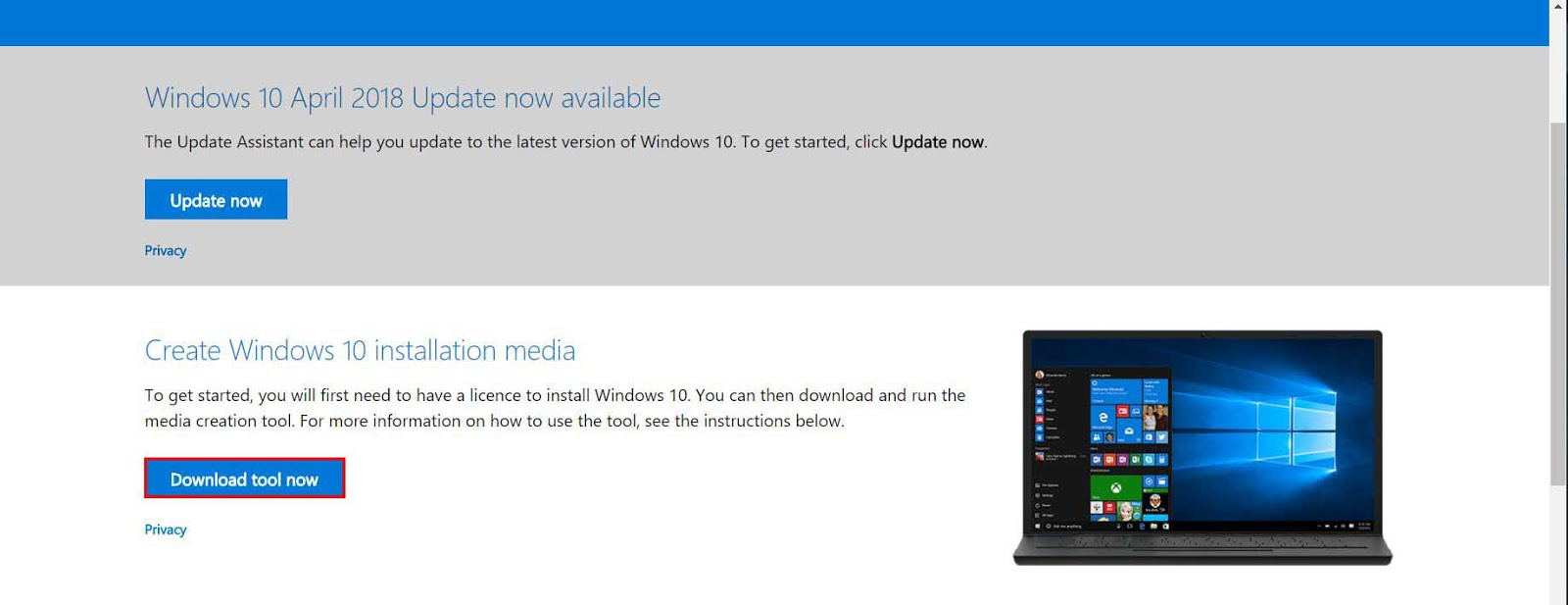Click paragraph starting 'To get started, you will first'

(x=555, y=408)
